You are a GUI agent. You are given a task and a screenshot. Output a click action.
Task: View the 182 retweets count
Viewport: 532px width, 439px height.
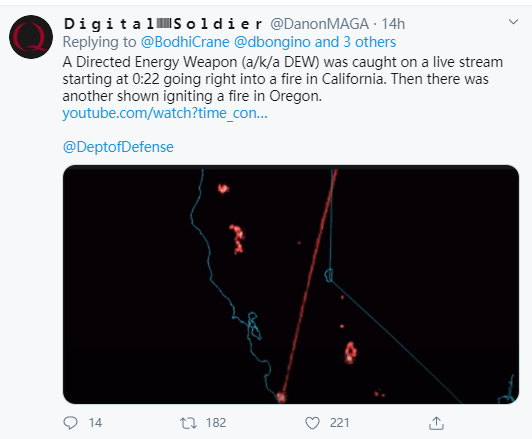216,423
